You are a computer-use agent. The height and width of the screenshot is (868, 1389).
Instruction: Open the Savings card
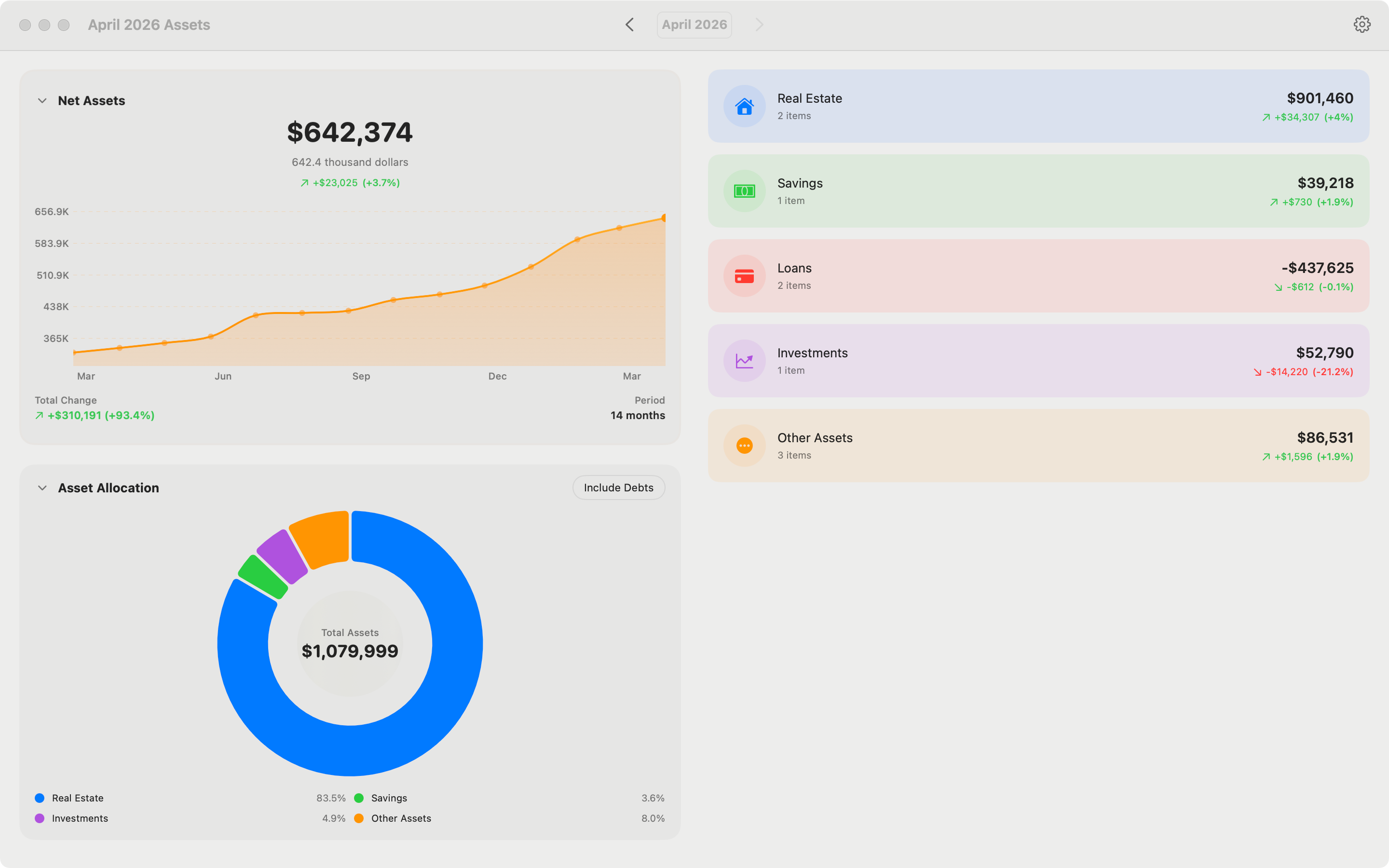point(1038,191)
